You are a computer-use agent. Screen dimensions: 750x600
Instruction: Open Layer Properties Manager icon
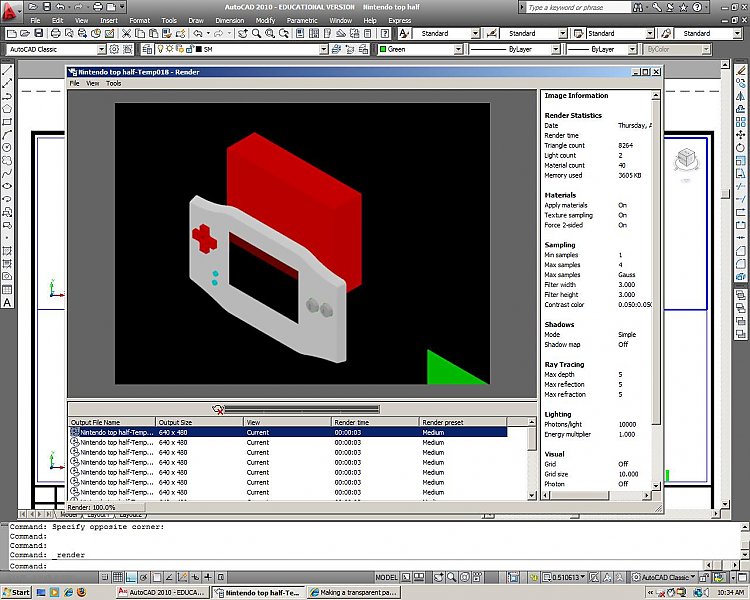[147, 49]
